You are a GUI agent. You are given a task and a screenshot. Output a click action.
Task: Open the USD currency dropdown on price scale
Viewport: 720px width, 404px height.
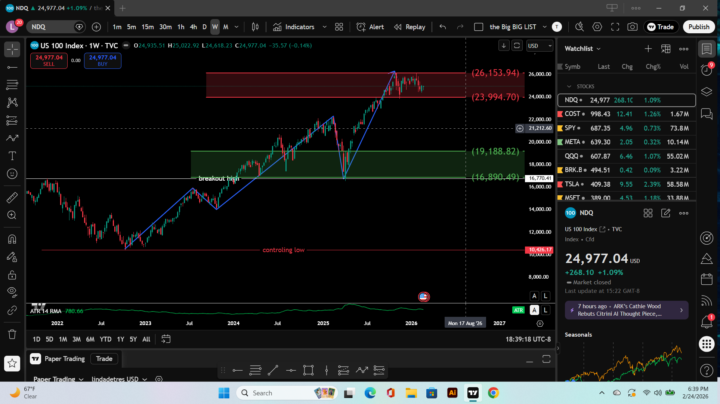(535, 46)
